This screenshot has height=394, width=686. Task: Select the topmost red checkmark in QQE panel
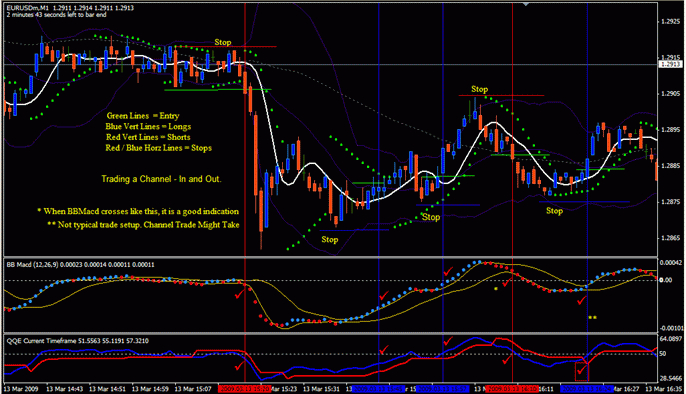pyautogui.click(x=448, y=341)
